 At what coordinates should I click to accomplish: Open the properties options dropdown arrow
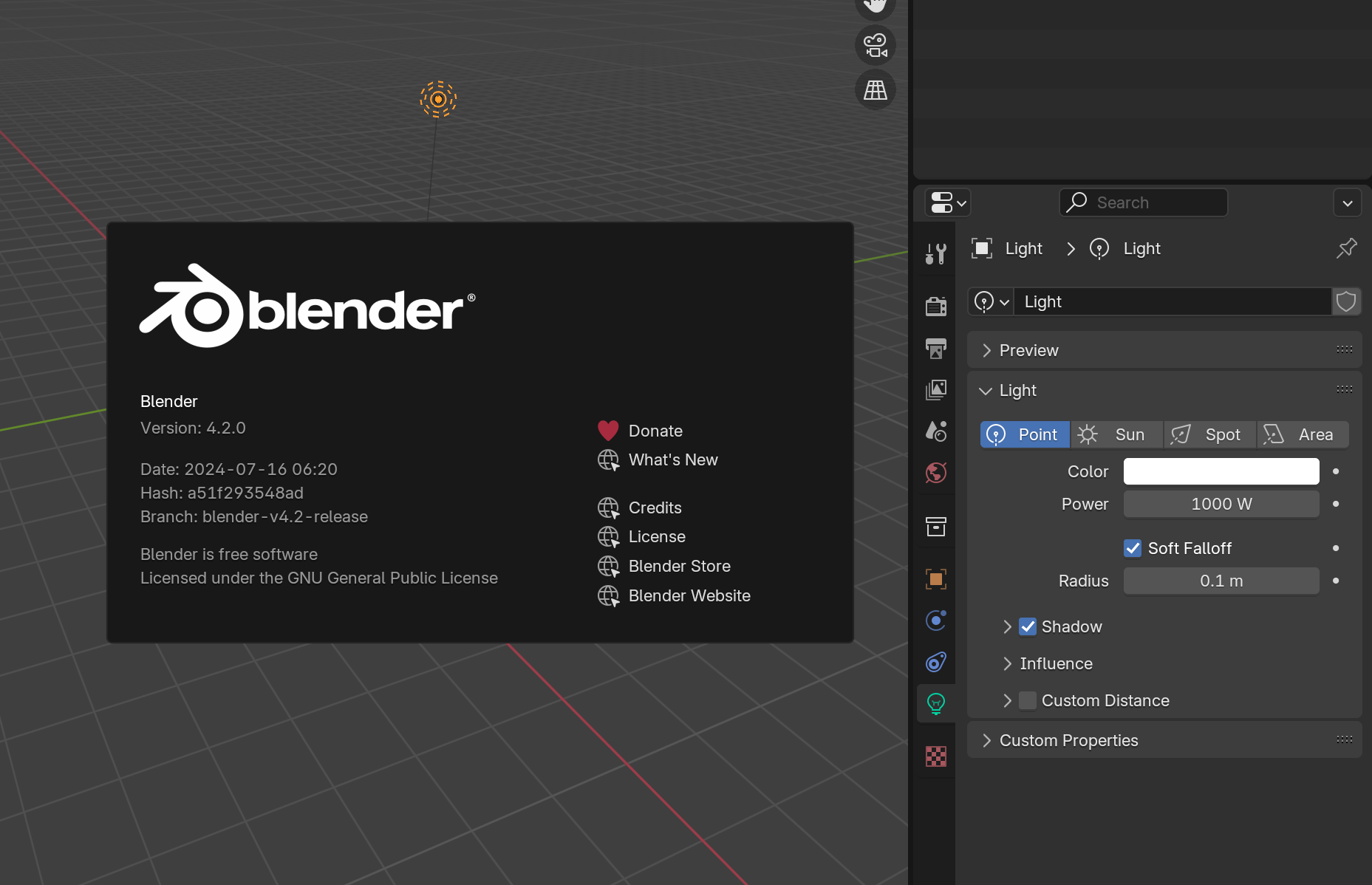(1348, 202)
